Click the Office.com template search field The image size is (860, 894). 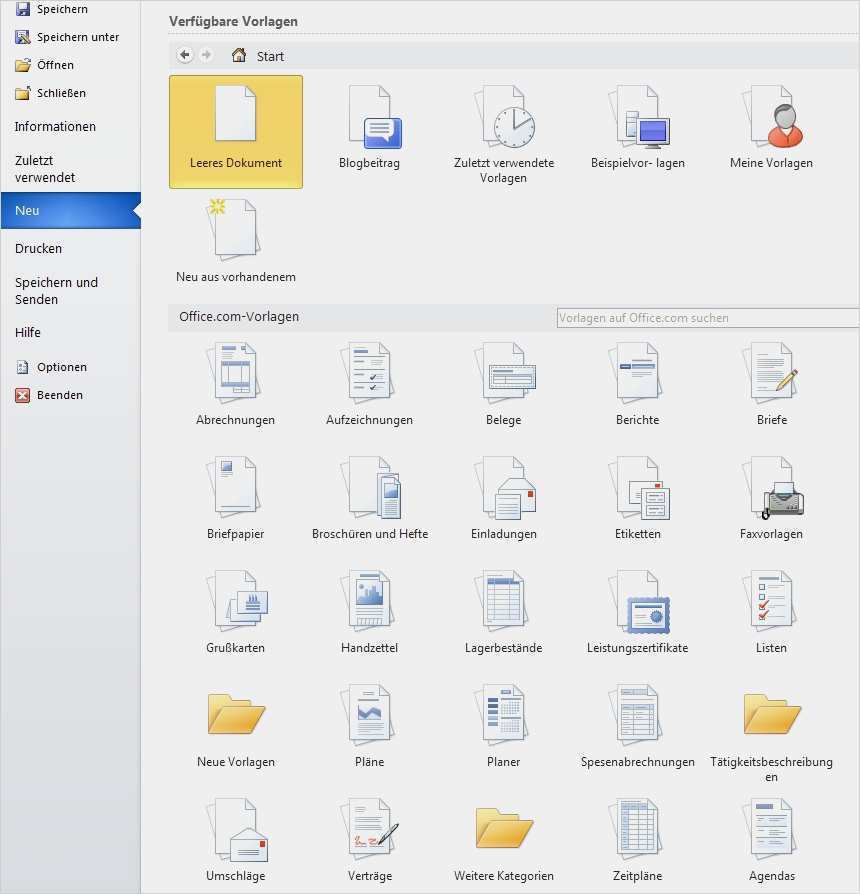coord(707,317)
